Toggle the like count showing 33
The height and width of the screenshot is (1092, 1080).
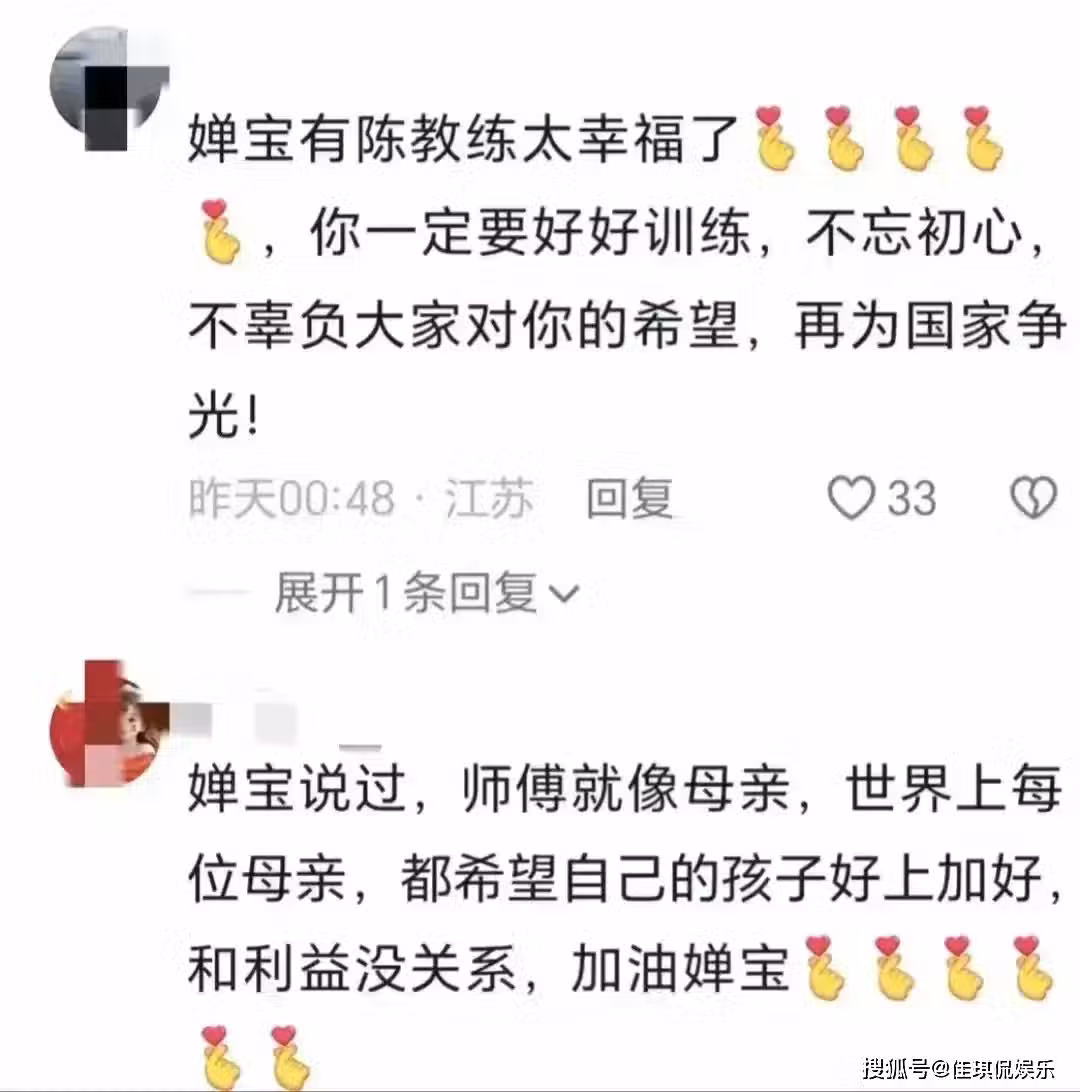(911, 499)
